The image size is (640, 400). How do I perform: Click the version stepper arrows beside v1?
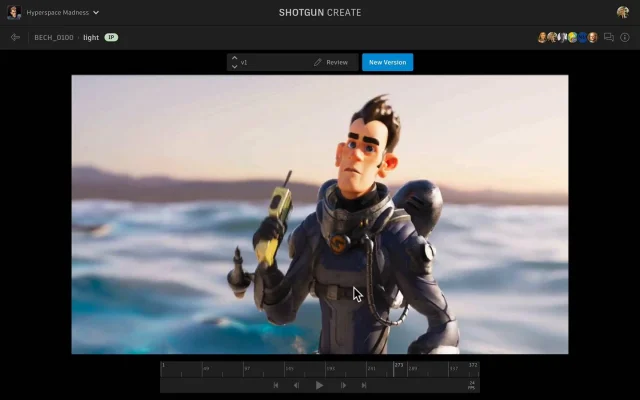pyautogui.click(x=234, y=62)
